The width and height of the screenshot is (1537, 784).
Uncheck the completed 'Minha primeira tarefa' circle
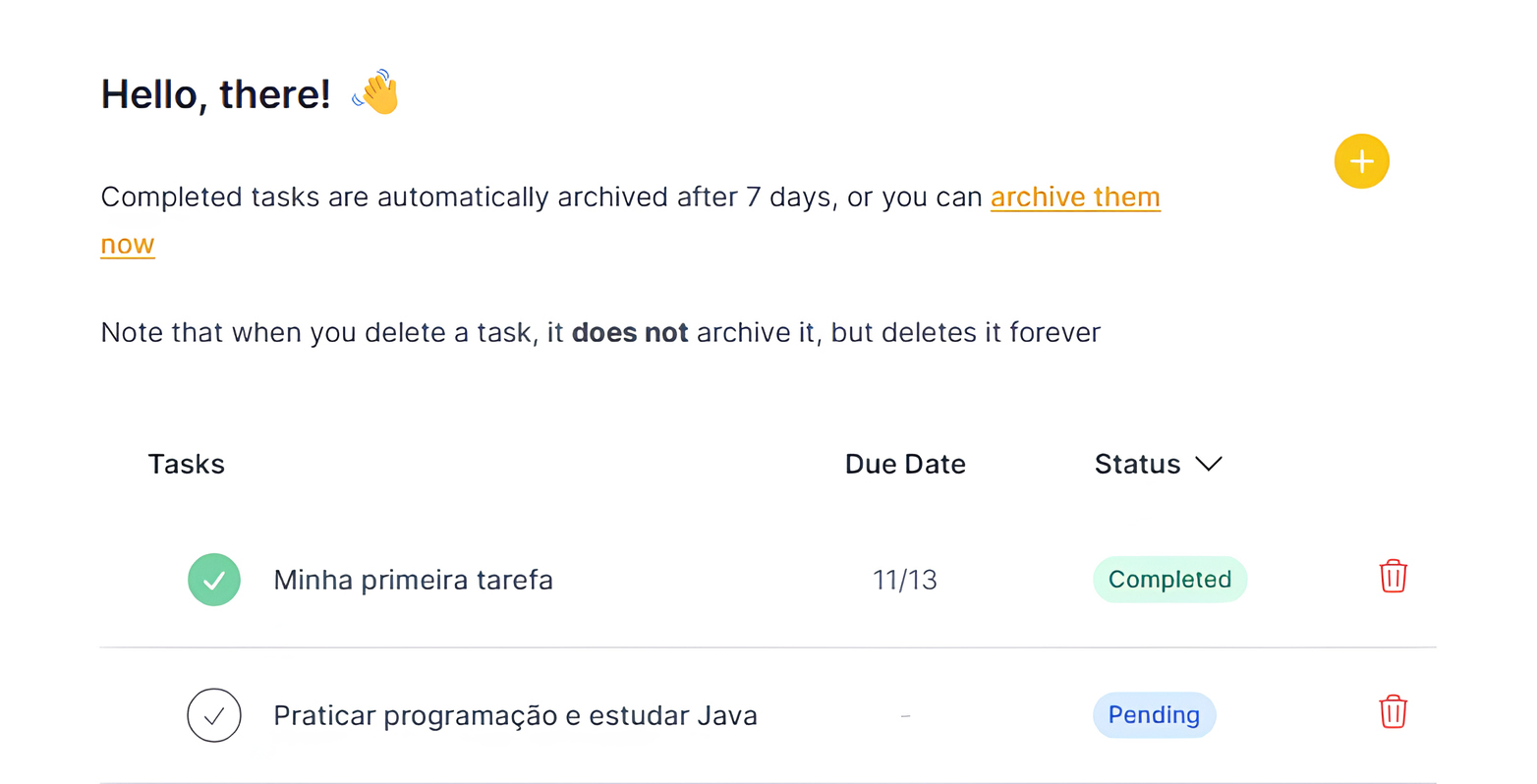coord(214,580)
